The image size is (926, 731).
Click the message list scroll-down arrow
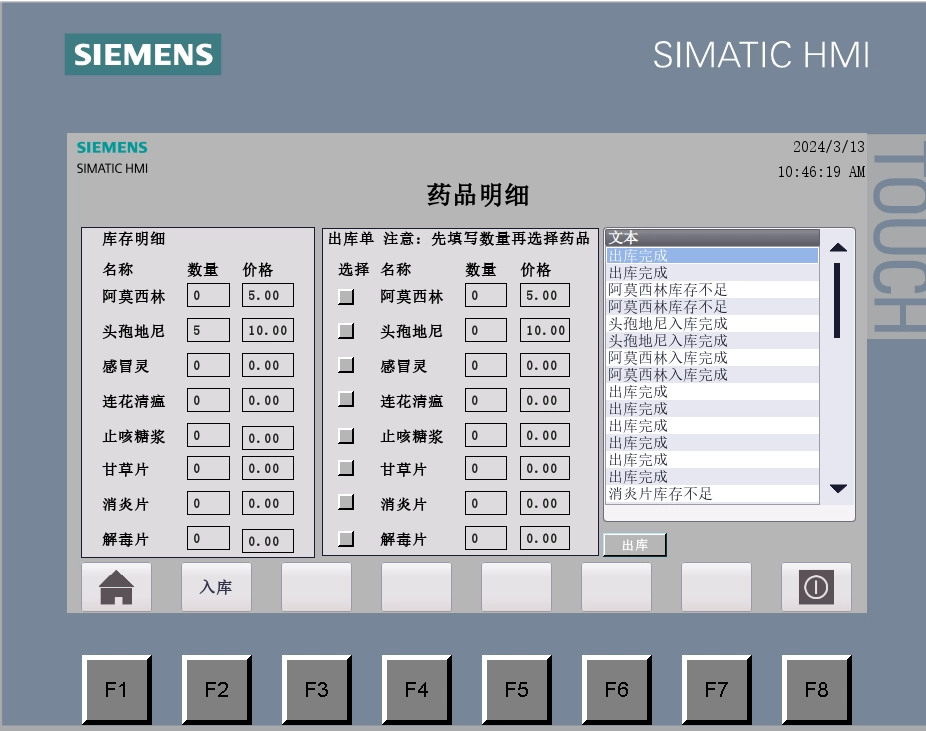[x=838, y=488]
